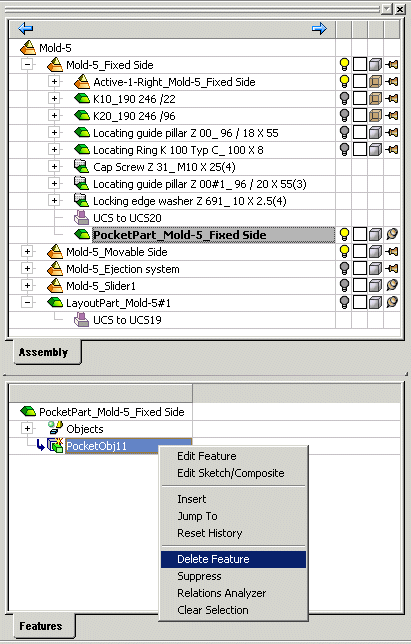This screenshot has width=411, height=644.
Task: Expand the Objects node in Features tree
Action: coord(28,428)
